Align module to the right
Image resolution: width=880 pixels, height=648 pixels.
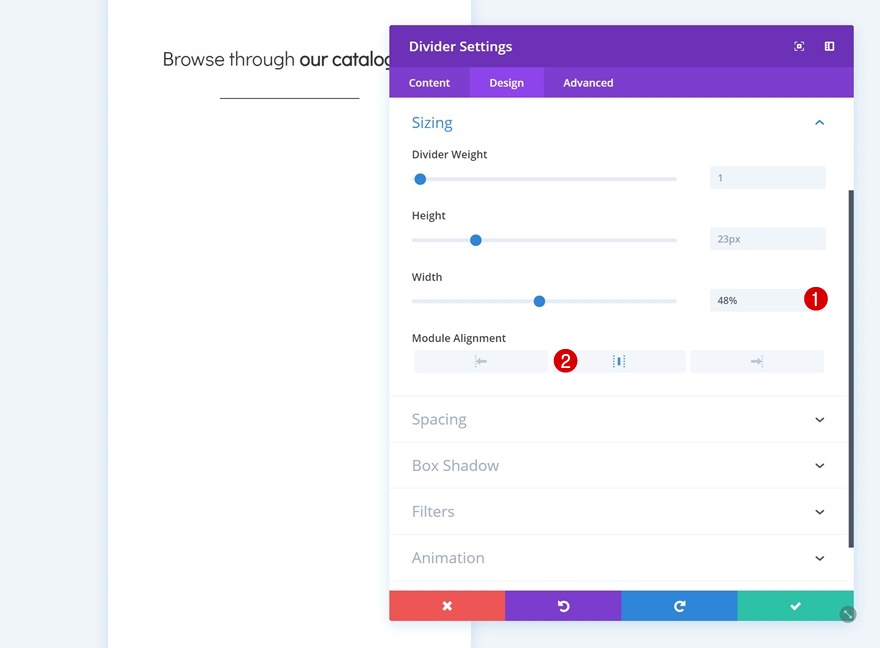pos(756,361)
